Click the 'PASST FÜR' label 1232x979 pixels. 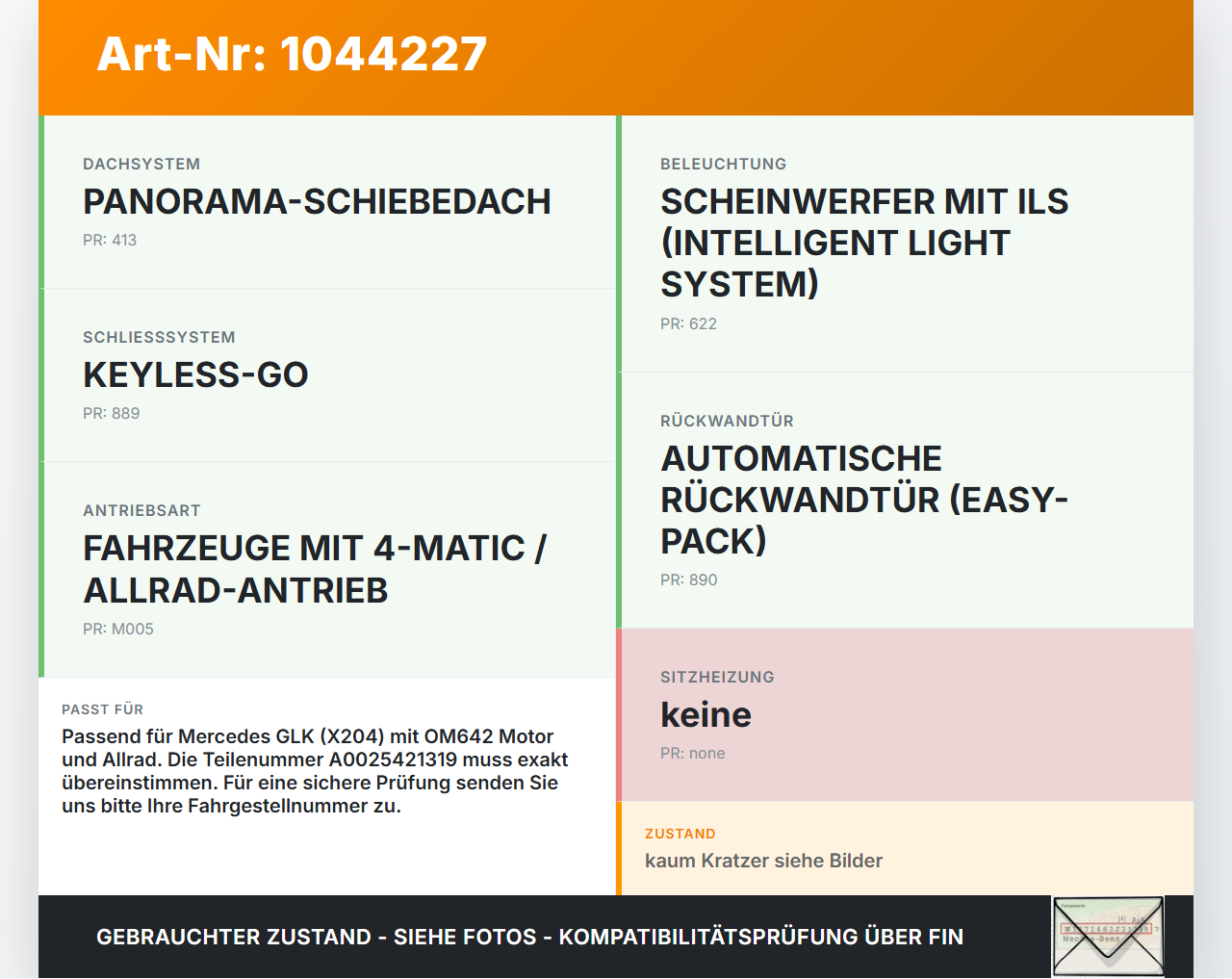pyautogui.click(x=102, y=709)
